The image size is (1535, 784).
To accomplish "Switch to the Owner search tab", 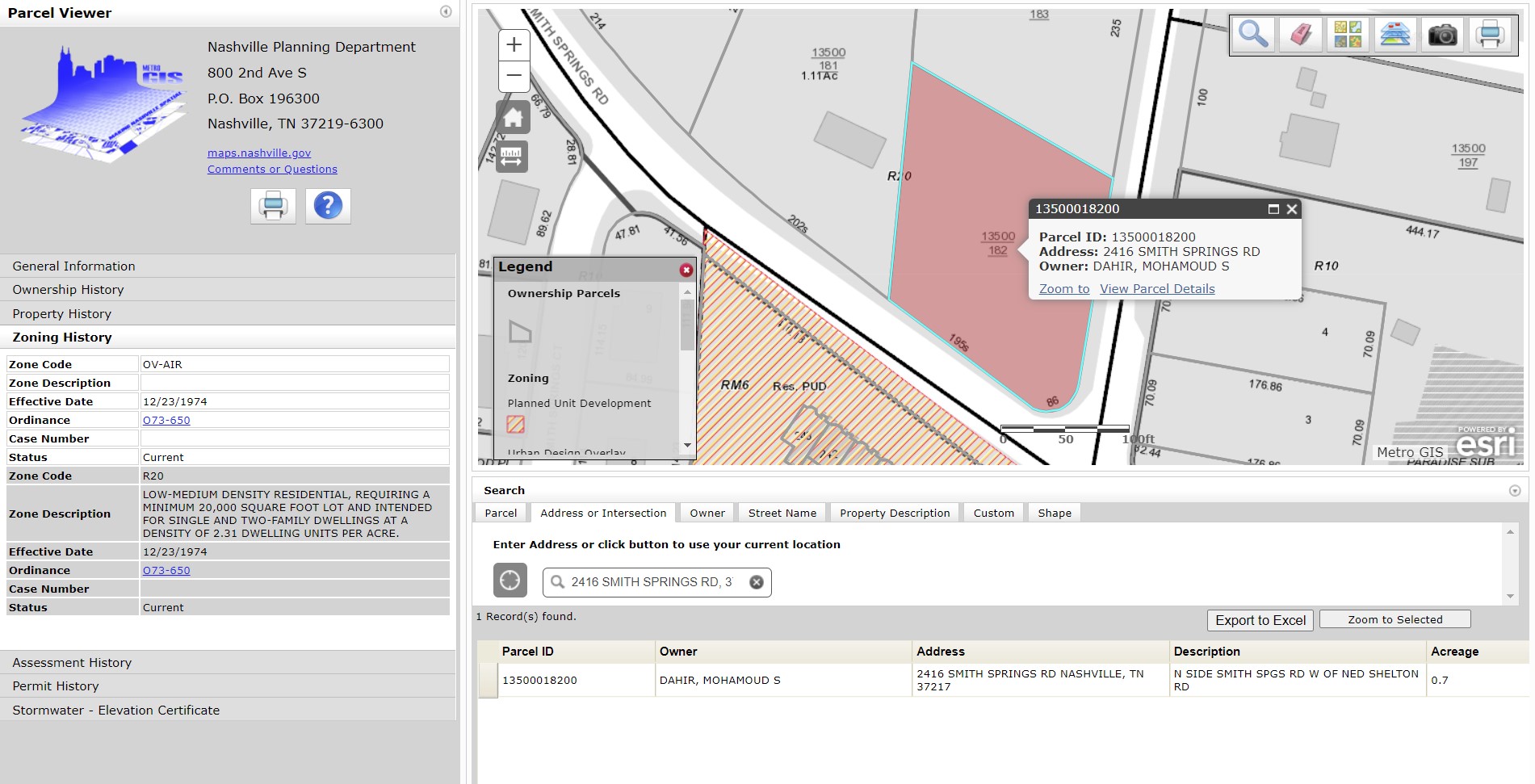I will (x=707, y=513).
